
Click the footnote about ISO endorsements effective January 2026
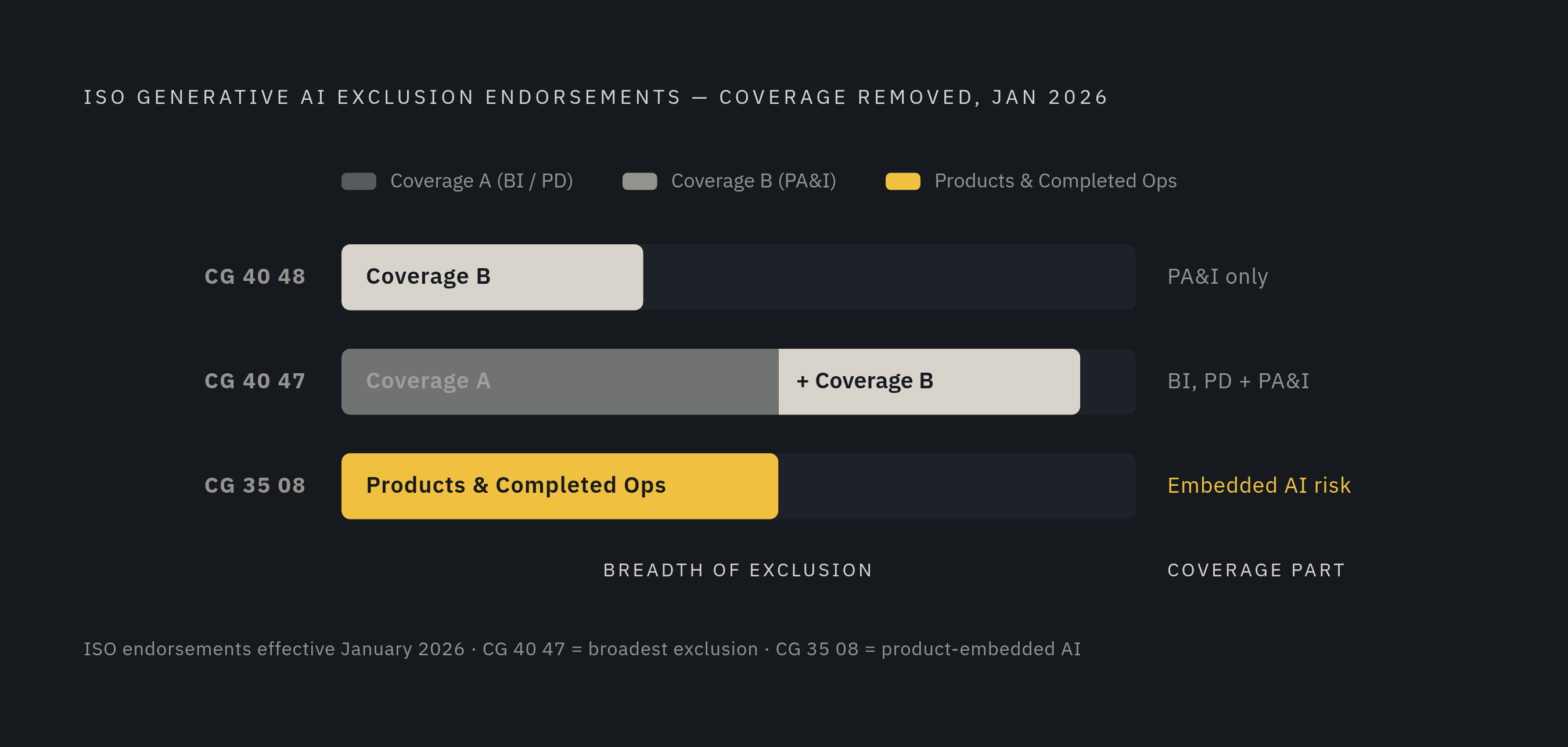(x=582, y=649)
